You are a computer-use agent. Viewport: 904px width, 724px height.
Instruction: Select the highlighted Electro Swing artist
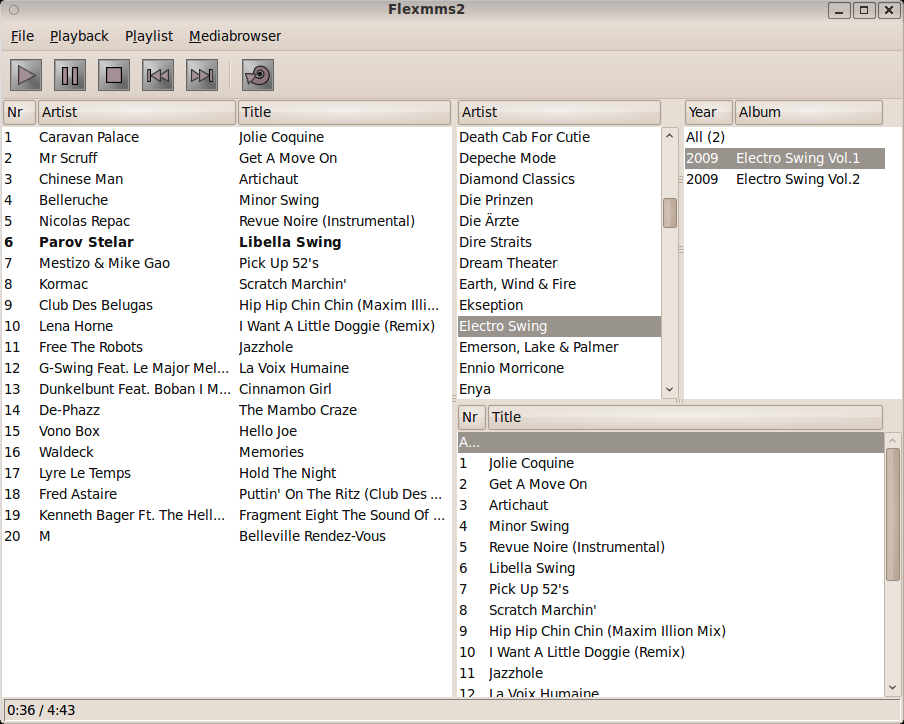coord(559,326)
